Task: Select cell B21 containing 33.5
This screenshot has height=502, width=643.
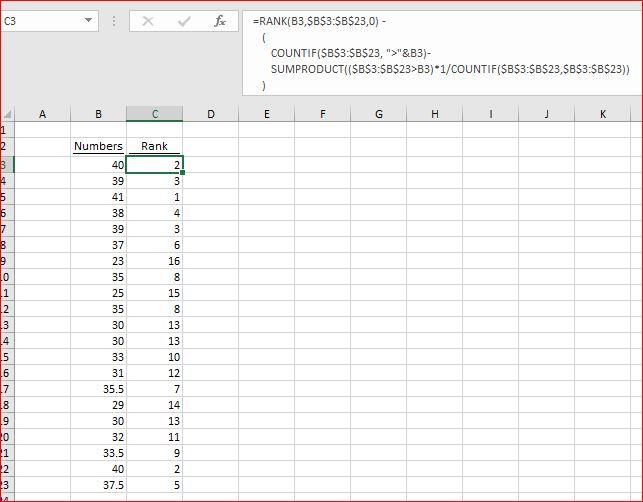Action: click(98, 453)
